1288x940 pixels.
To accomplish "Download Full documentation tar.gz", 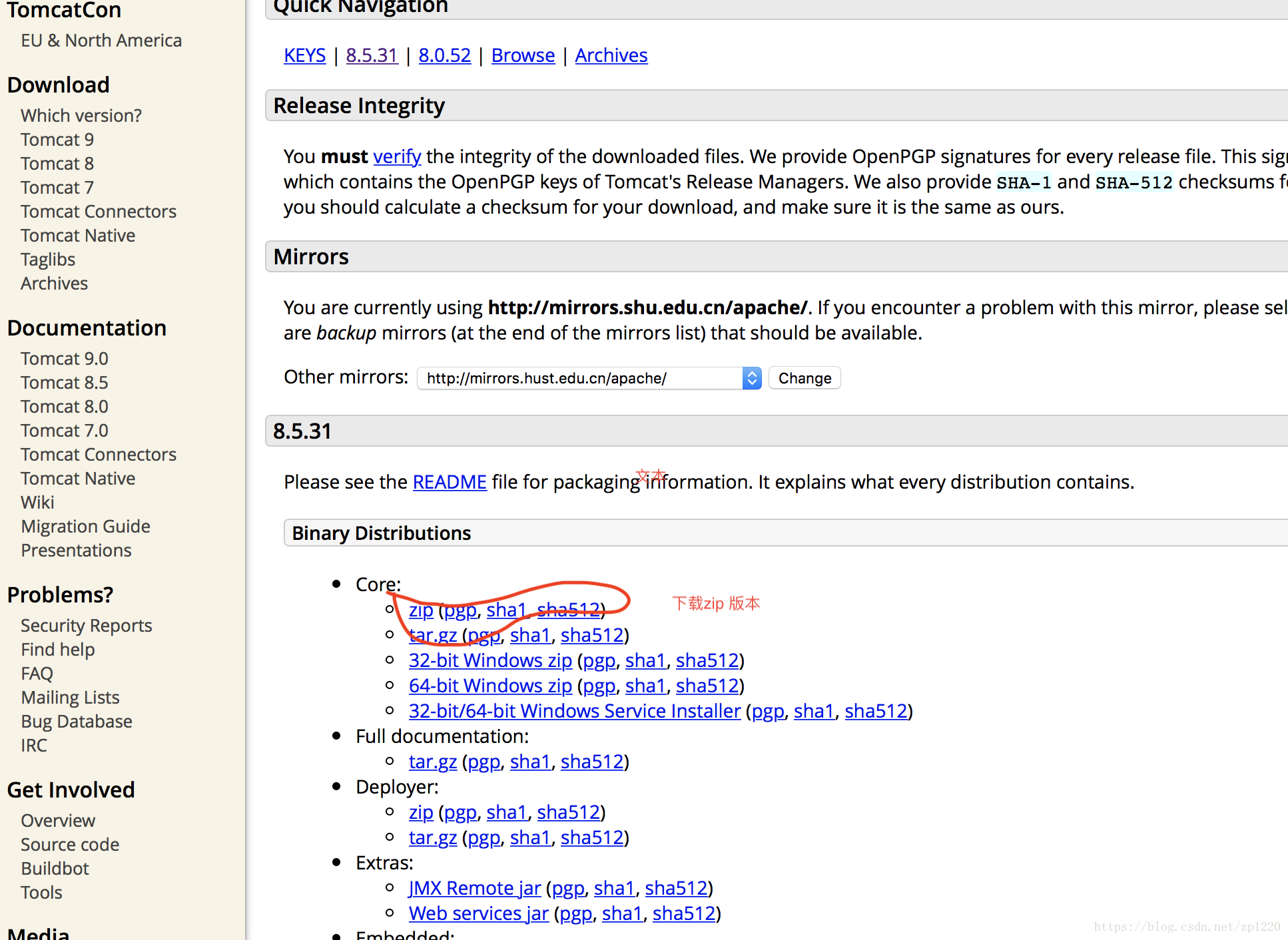I will click(433, 762).
